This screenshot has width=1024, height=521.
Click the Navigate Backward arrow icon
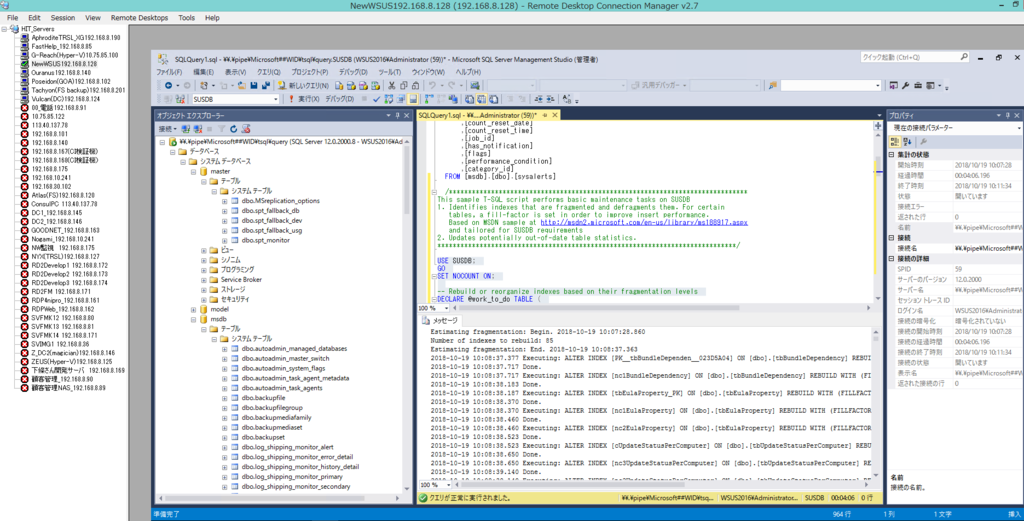(x=168, y=86)
